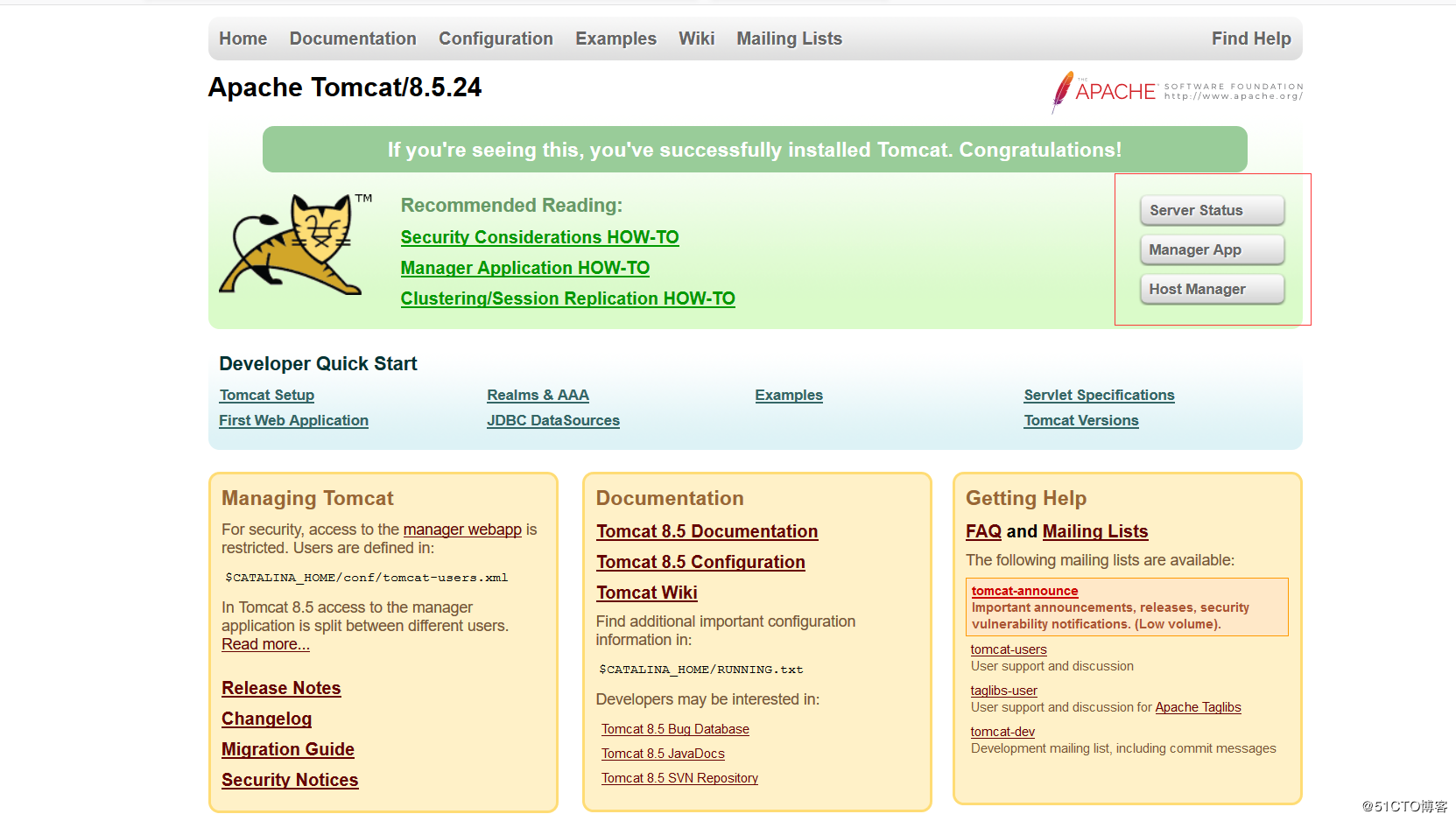Open Wiki in the top nav bar

point(696,39)
